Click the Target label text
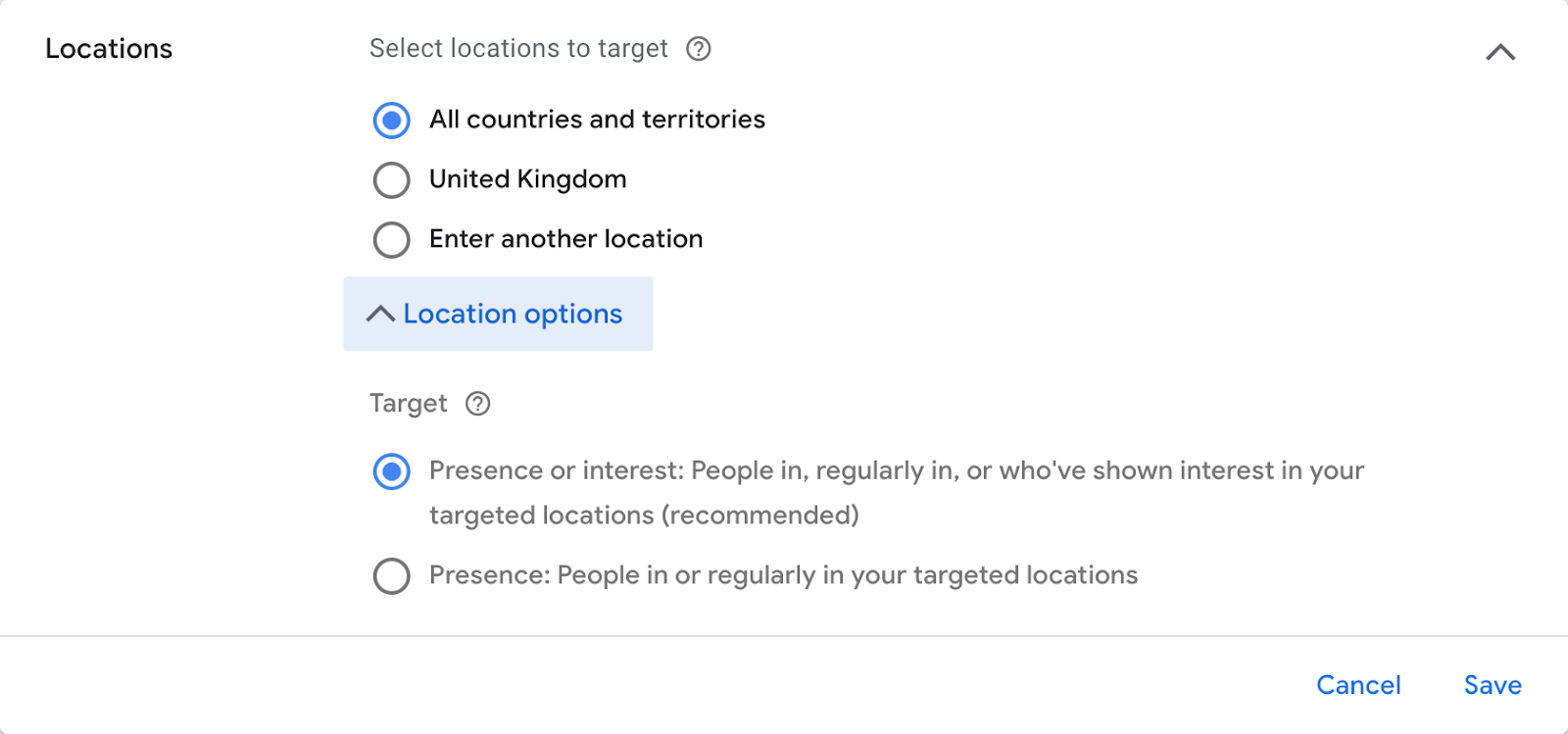This screenshot has height=734, width=1568. coord(408,404)
